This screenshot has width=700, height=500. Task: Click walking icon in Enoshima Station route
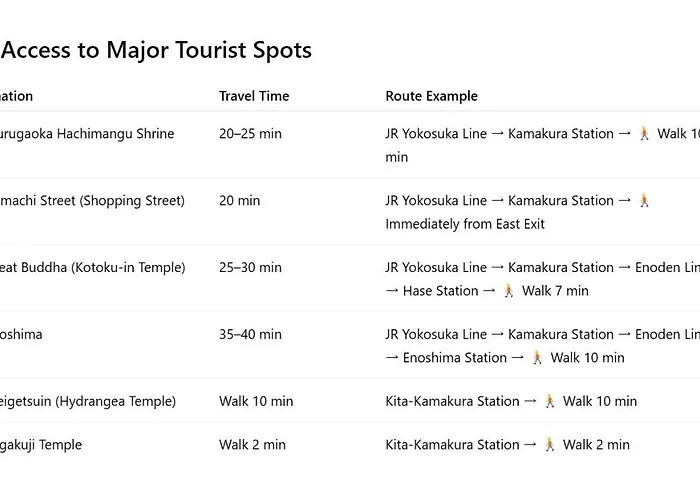[x=537, y=358]
